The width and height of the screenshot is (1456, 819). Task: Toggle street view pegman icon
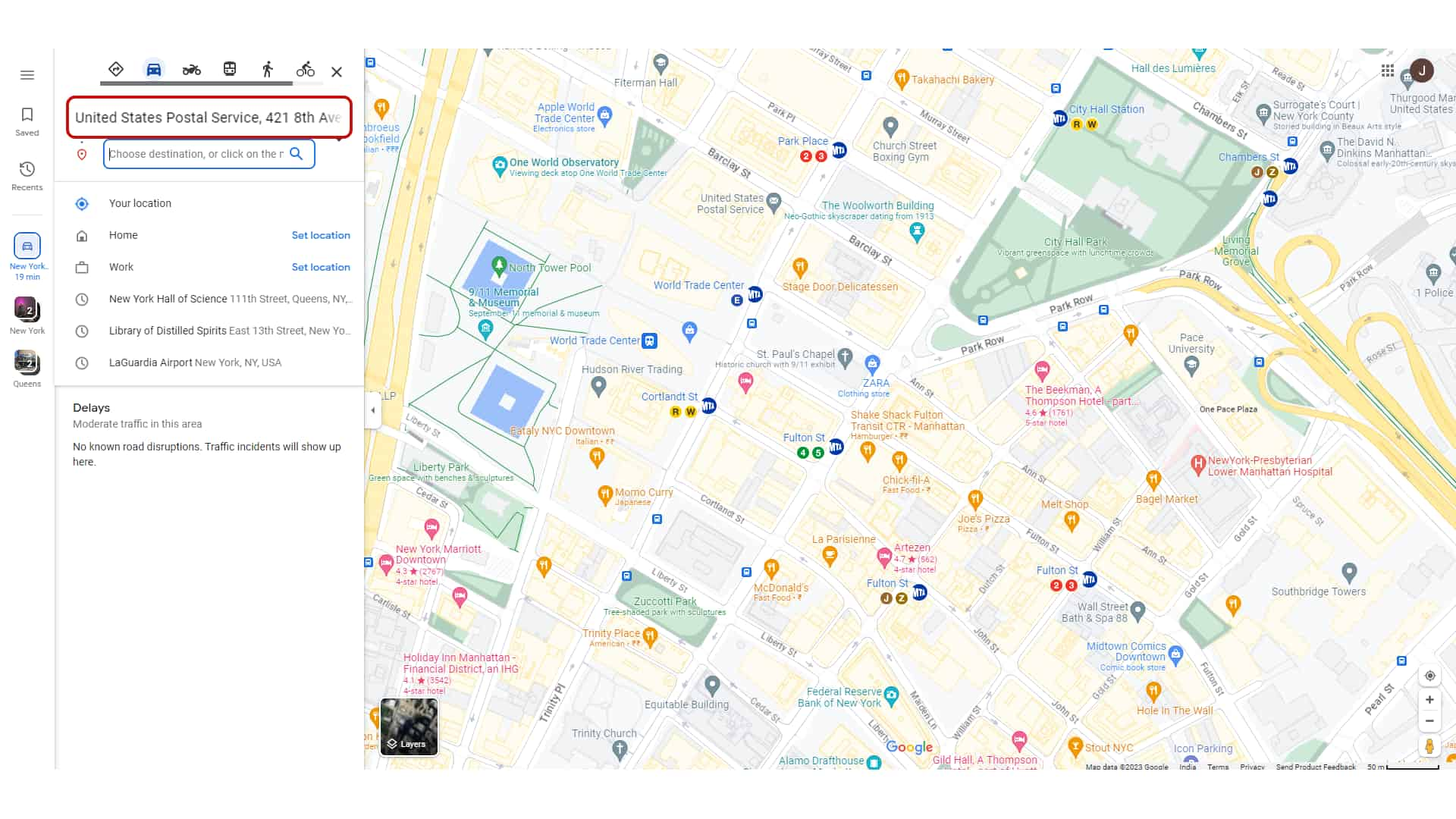[1430, 745]
